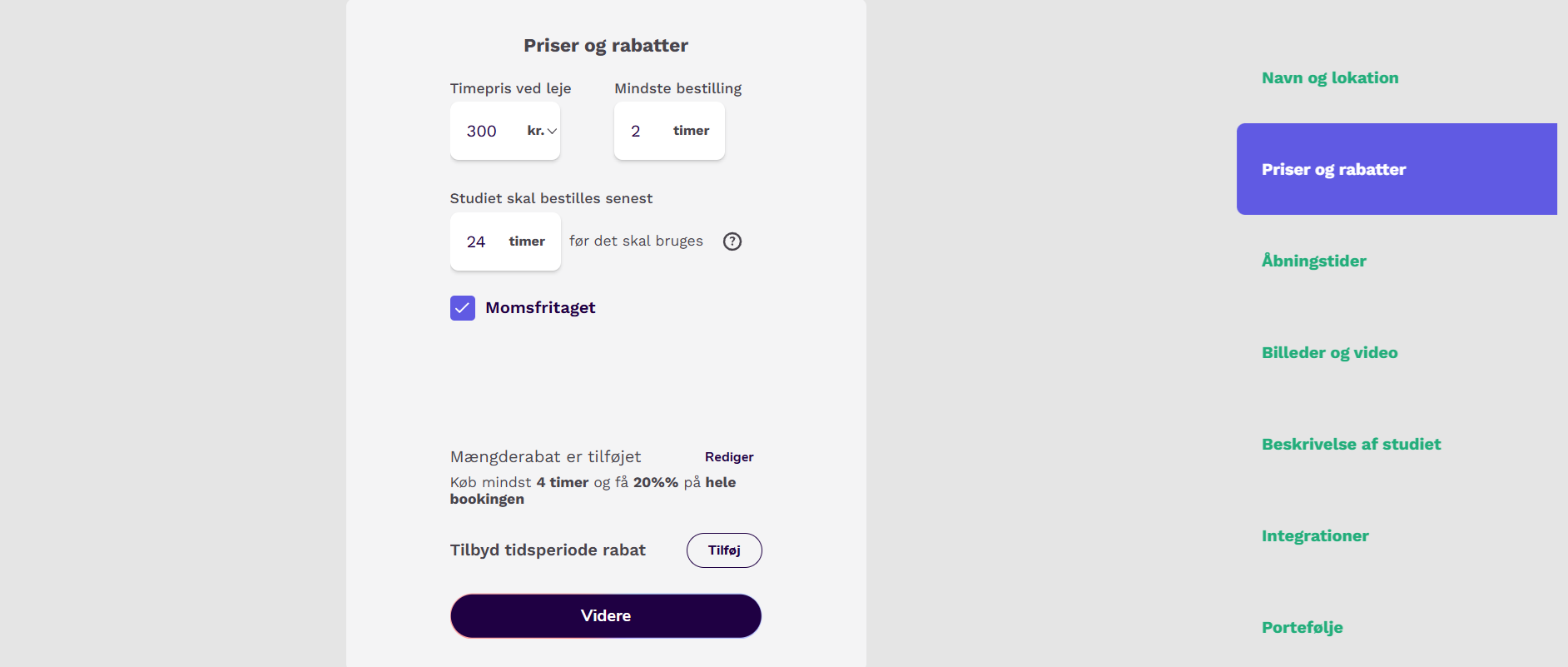Click the Tilføj button for time period discount
Screen dimensions: 1568x667
pyautogui.click(x=724, y=550)
